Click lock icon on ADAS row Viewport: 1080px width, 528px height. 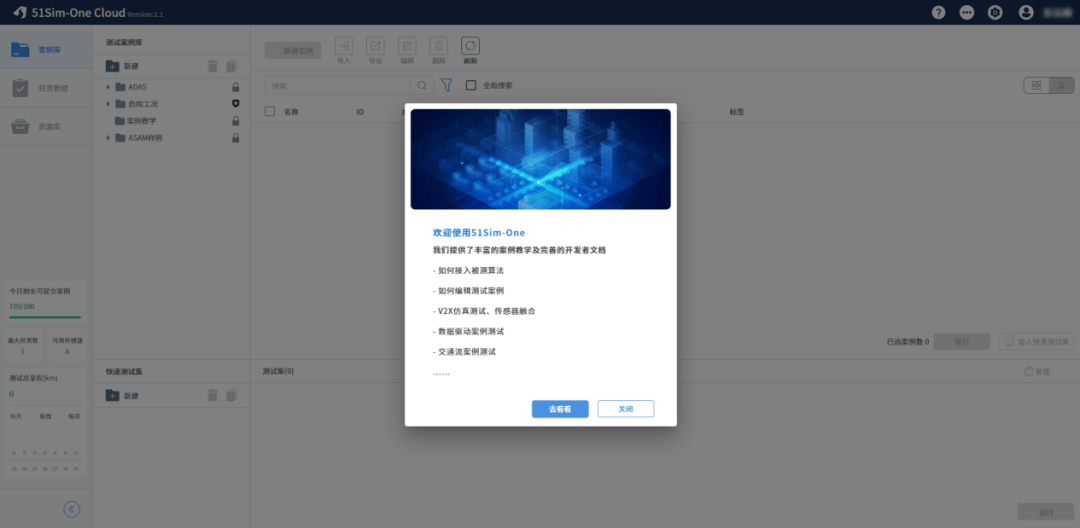(x=236, y=87)
